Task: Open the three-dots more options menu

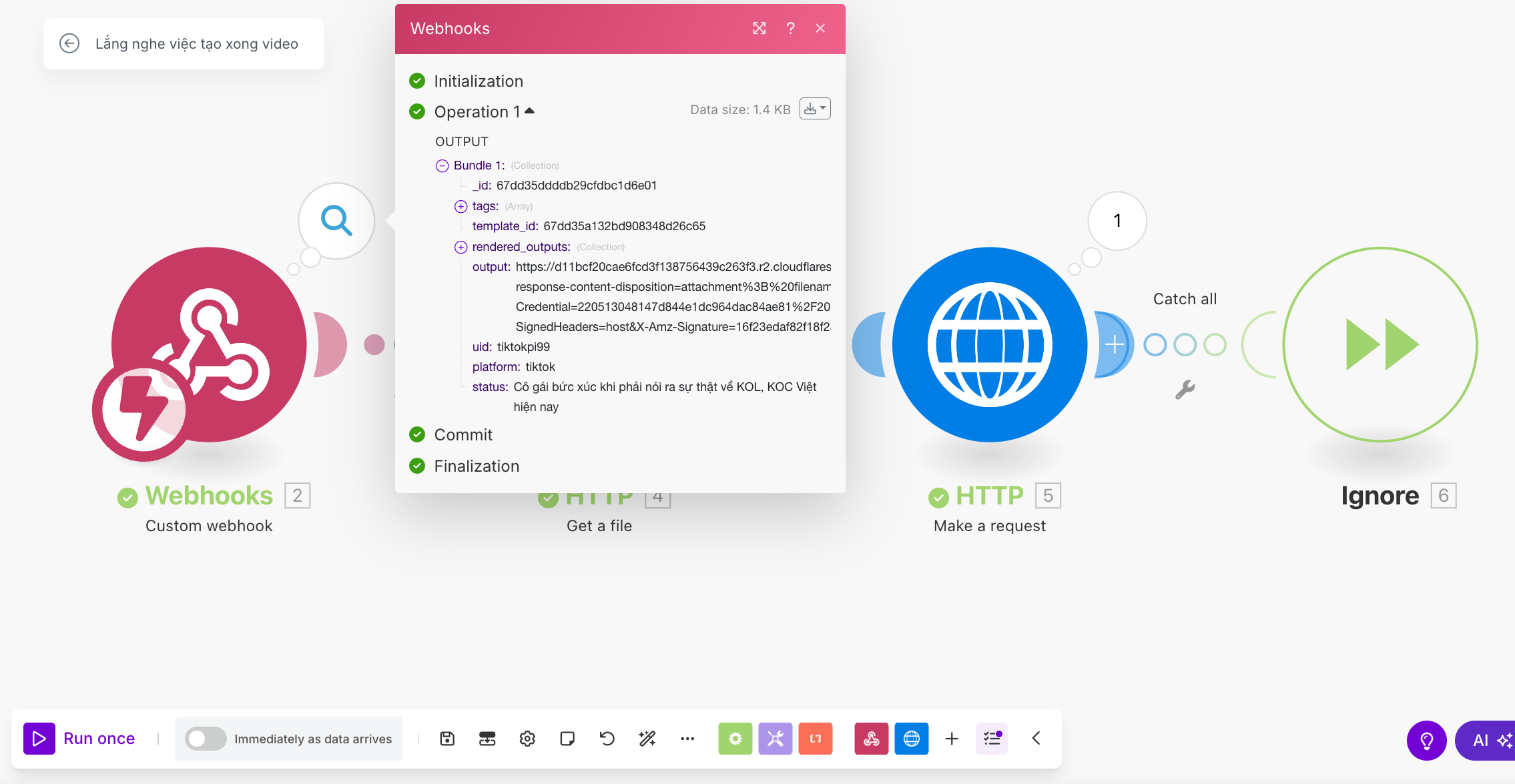Action: click(687, 739)
